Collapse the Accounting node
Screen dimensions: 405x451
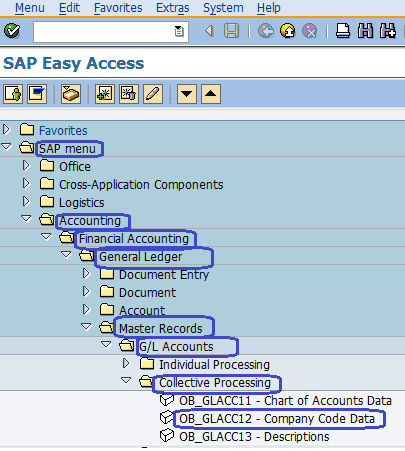[x=26, y=219]
